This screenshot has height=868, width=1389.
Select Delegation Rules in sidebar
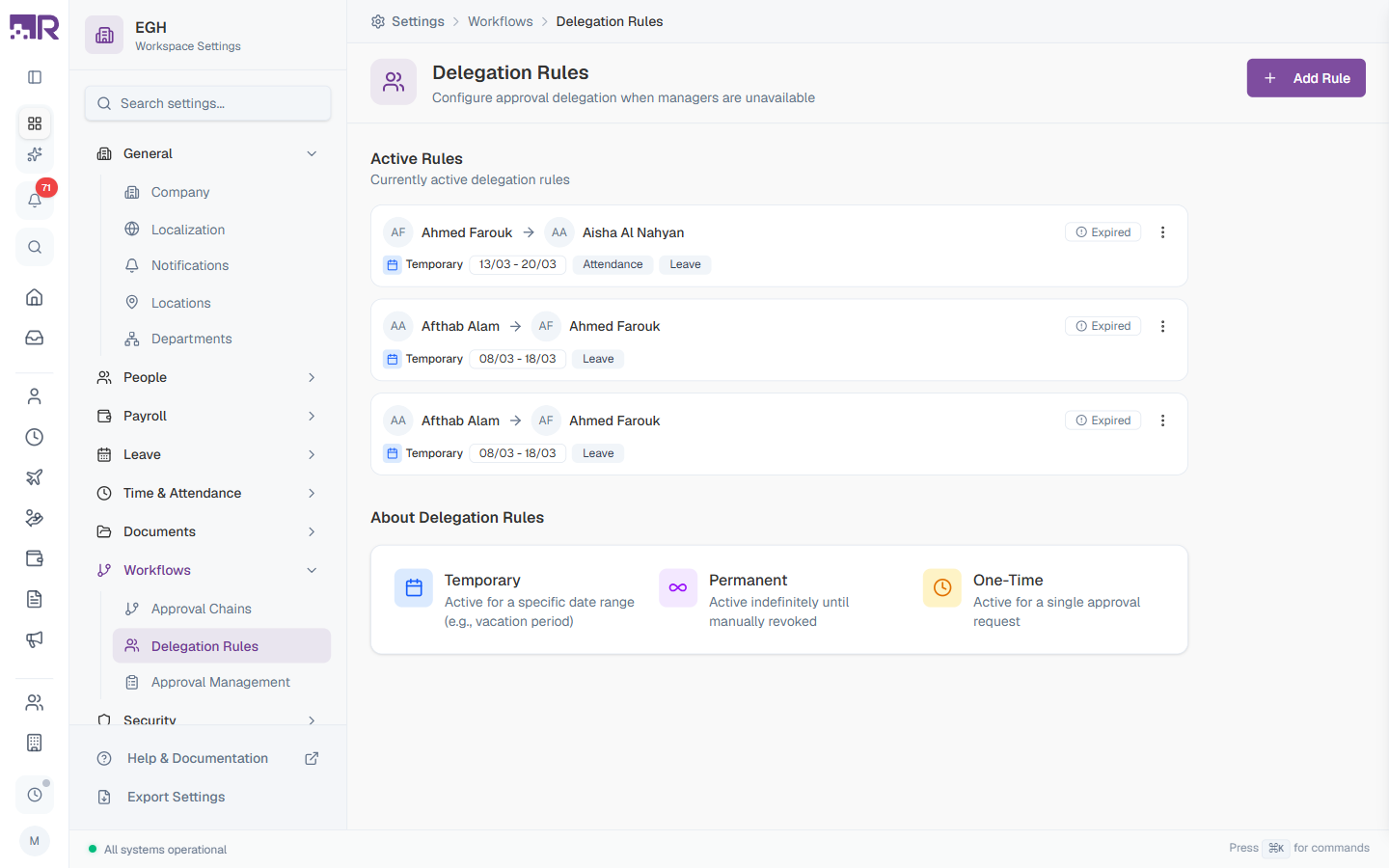222,646
